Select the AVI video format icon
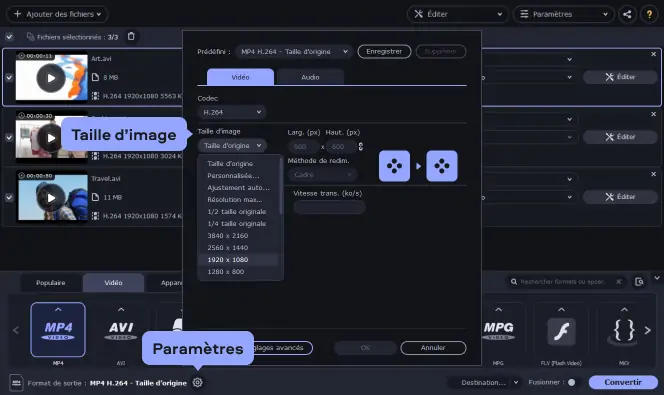This screenshot has width=664, height=395. pos(121,330)
